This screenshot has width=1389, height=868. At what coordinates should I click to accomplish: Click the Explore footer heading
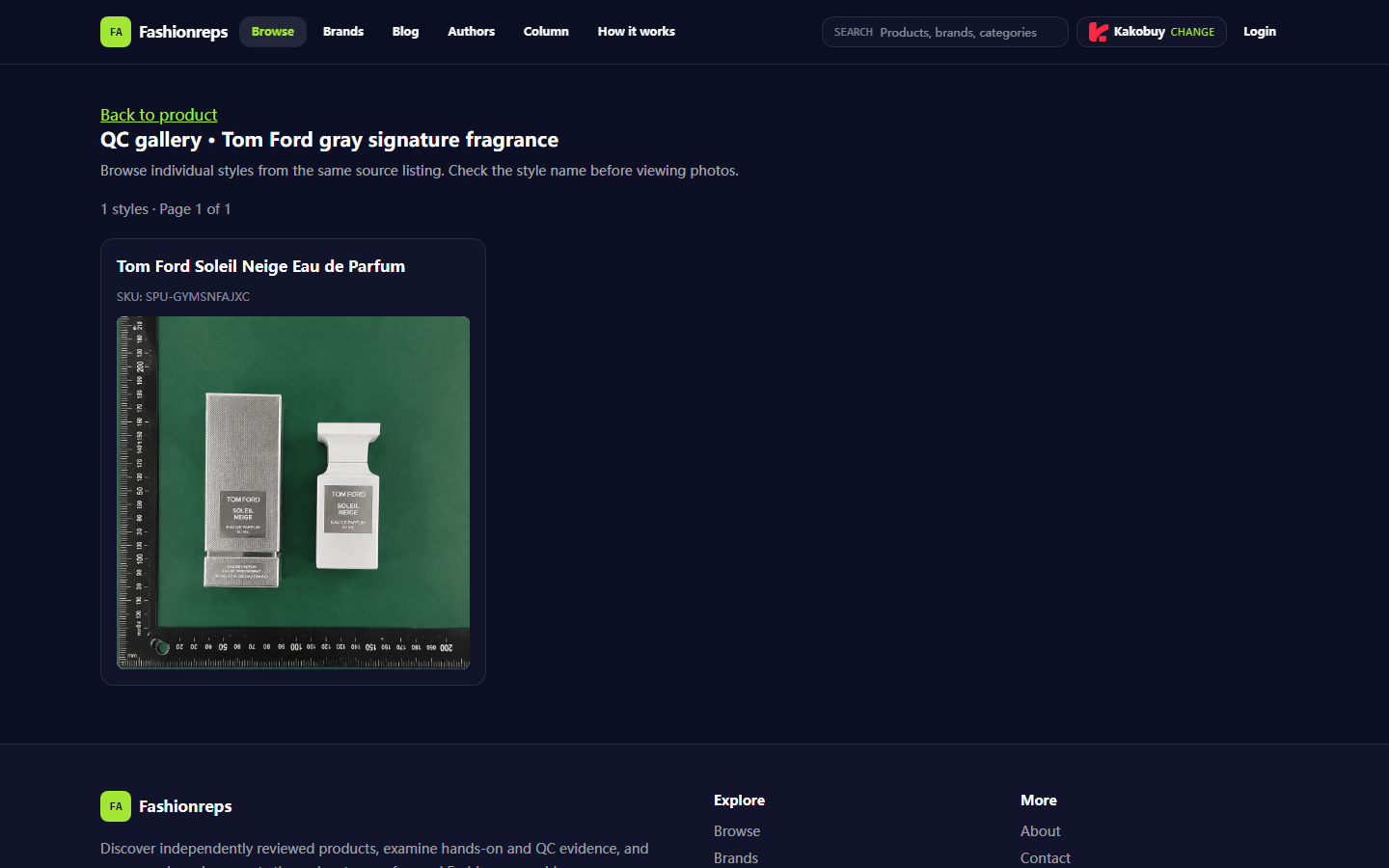[739, 800]
